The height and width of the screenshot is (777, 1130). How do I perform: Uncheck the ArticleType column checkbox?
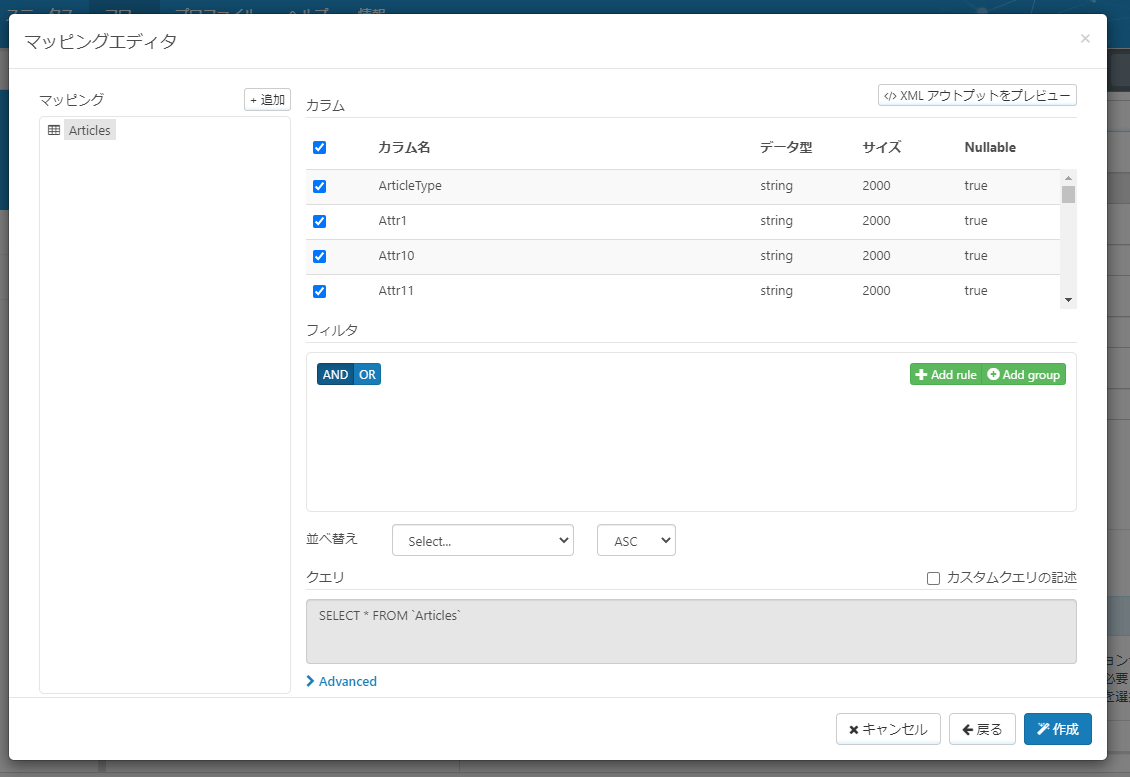320,186
